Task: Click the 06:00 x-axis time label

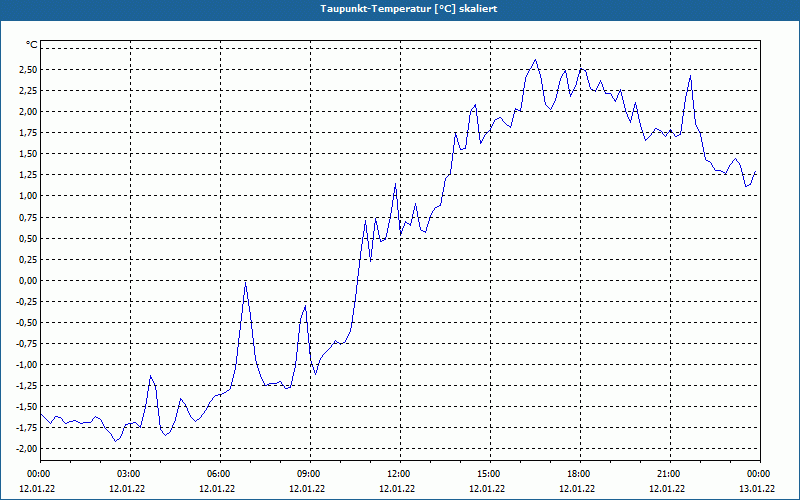Action: point(217,474)
